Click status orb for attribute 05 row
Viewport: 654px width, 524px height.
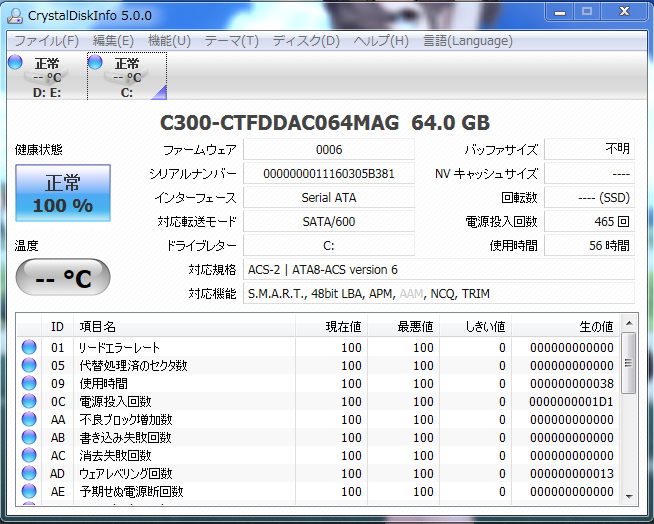click(x=29, y=365)
